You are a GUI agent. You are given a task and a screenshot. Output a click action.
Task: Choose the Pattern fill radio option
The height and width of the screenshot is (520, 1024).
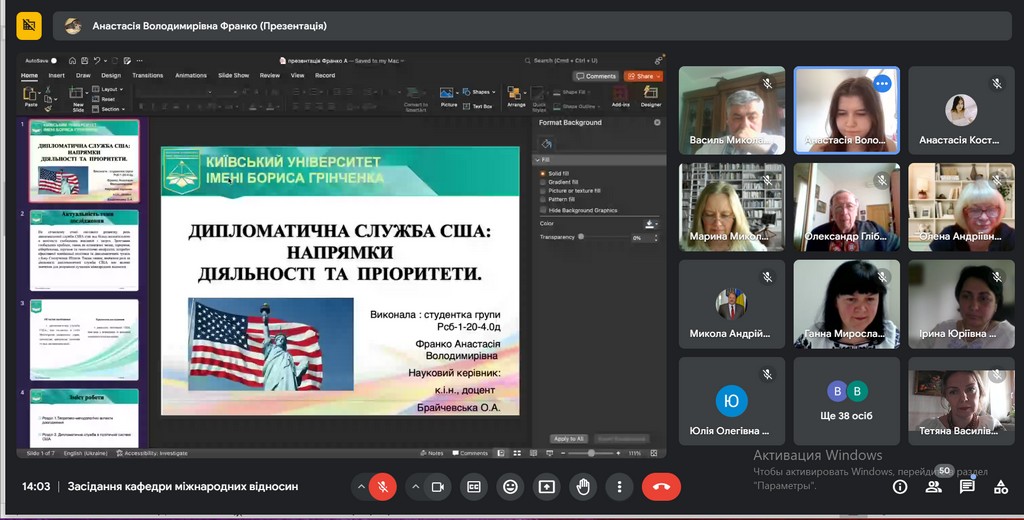tap(543, 199)
